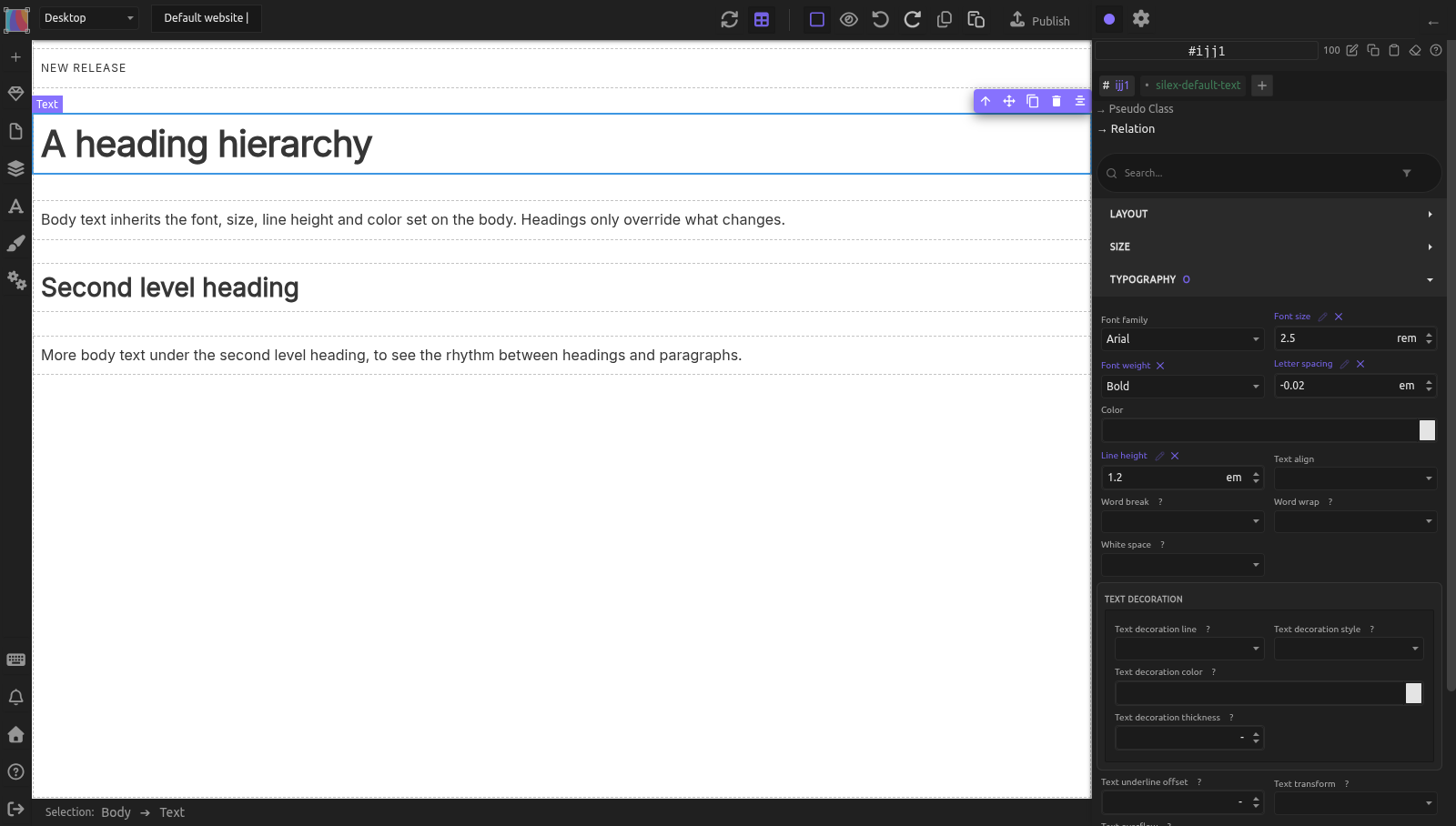Open Text decoration color swatch
Screen dimensions: 1456x826
(1413, 694)
